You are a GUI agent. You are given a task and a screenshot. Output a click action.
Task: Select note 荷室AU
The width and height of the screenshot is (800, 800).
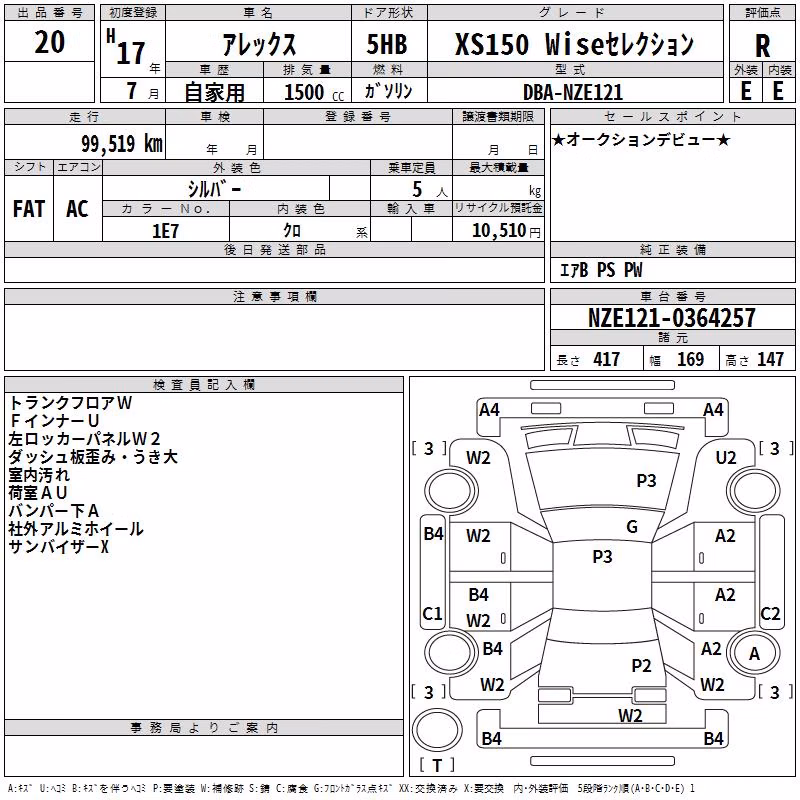click(x=38, y=493)
